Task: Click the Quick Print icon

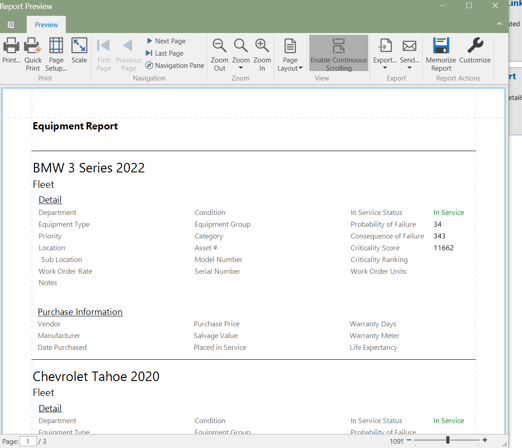Action: [33, 46]
